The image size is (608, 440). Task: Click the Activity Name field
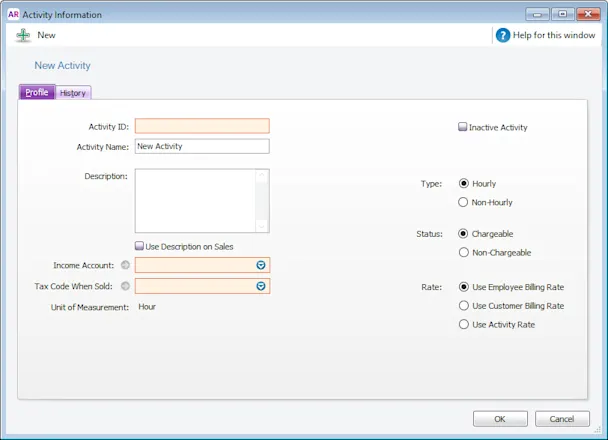coord(202,146)
